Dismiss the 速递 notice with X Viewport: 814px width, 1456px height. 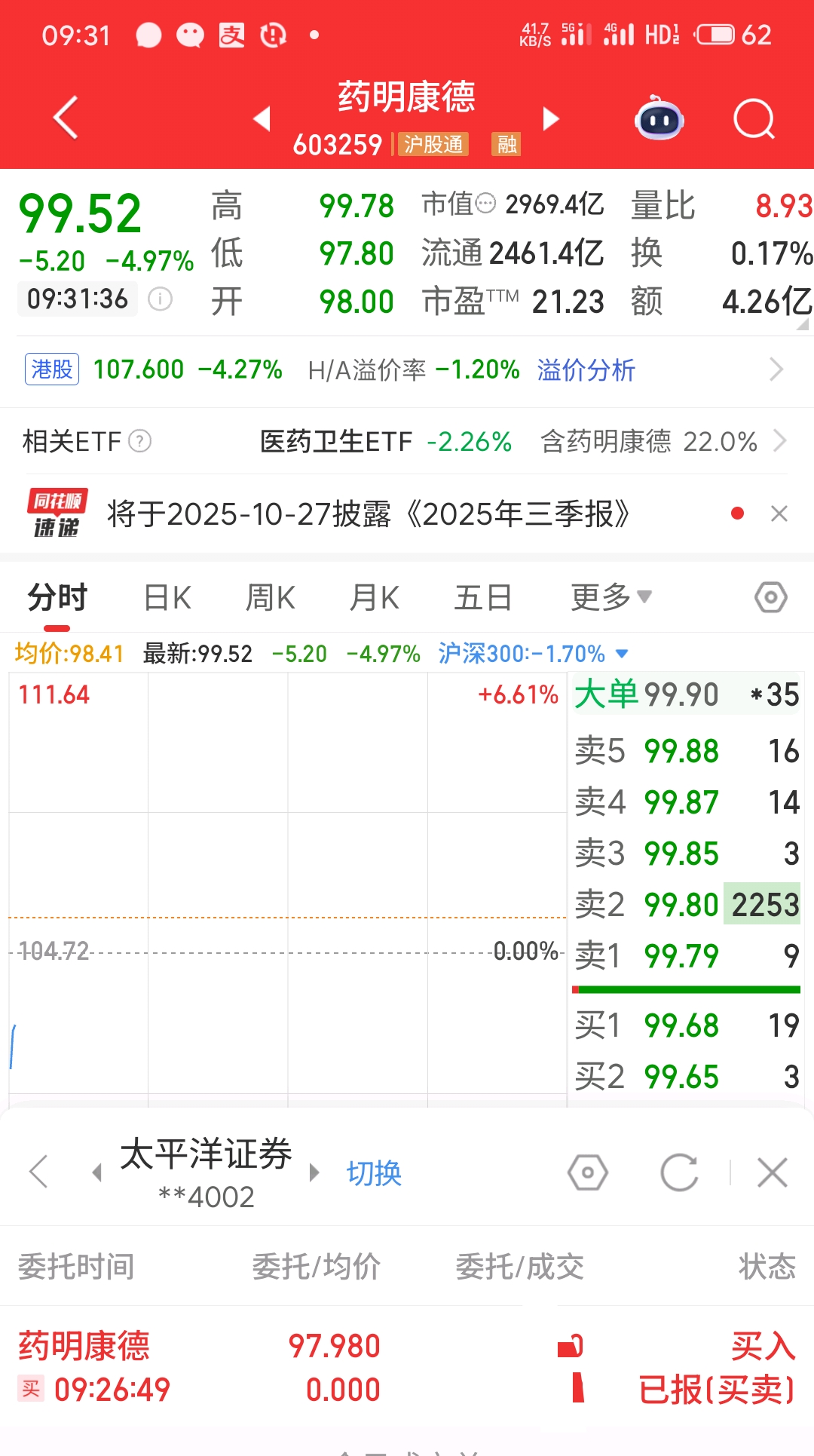[779, 513]
